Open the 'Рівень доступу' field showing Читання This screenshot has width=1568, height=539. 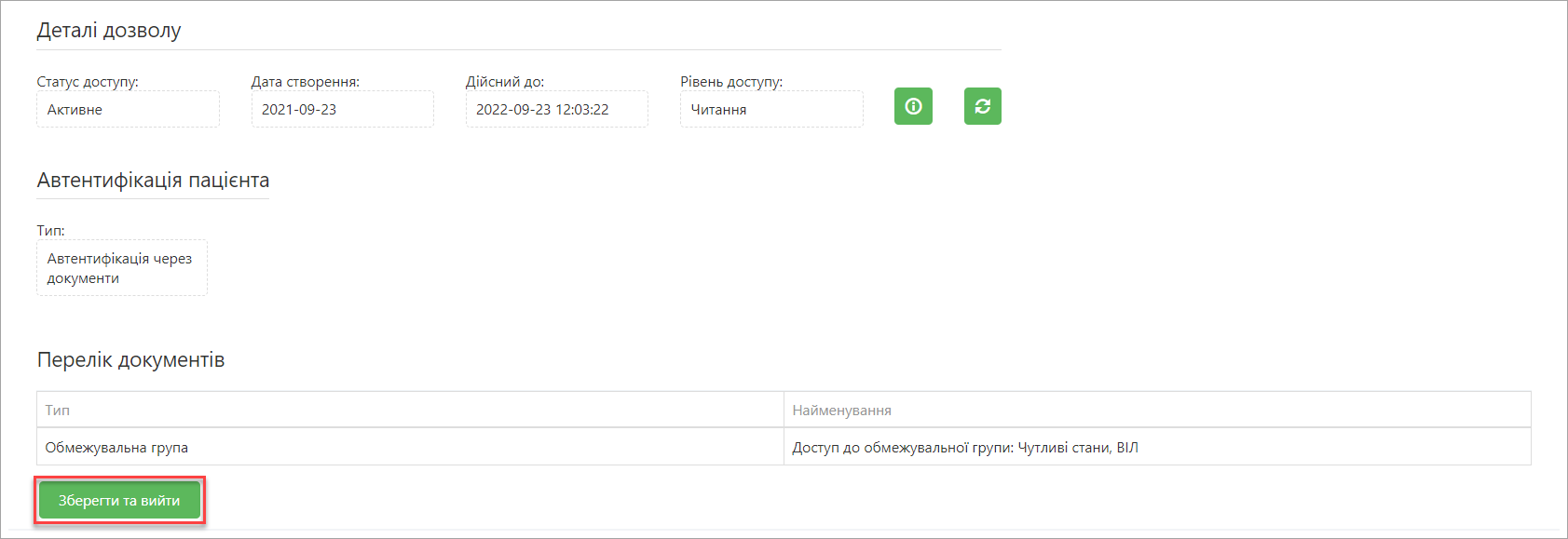click(771, 109)
